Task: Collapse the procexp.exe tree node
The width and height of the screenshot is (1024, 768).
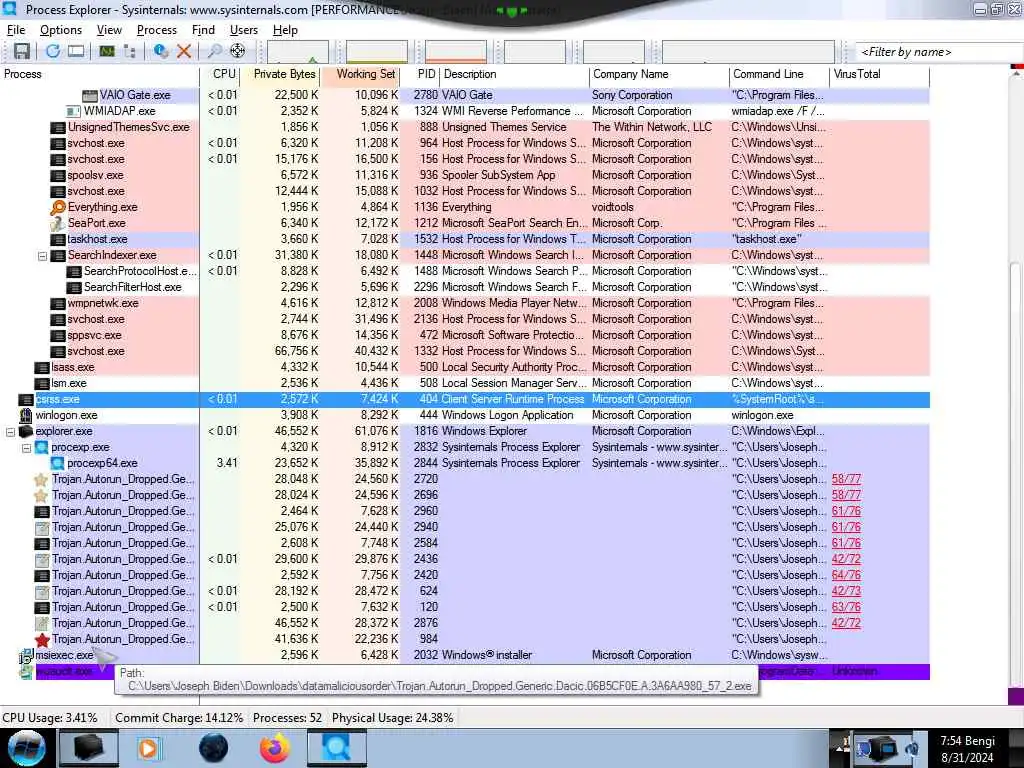Action: 27,447
